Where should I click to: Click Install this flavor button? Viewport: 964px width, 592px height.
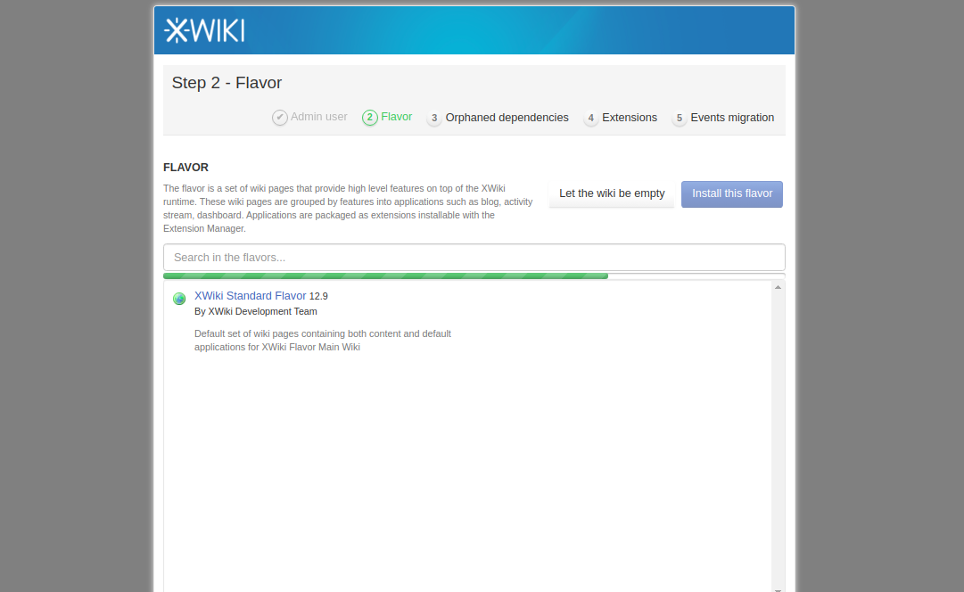(732, 194)
